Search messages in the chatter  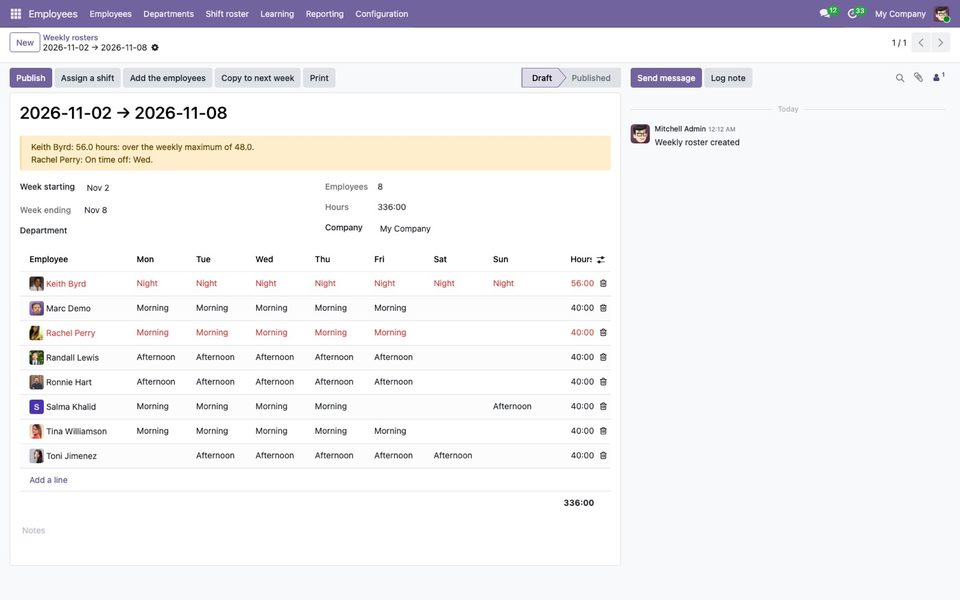coord(900,78)
